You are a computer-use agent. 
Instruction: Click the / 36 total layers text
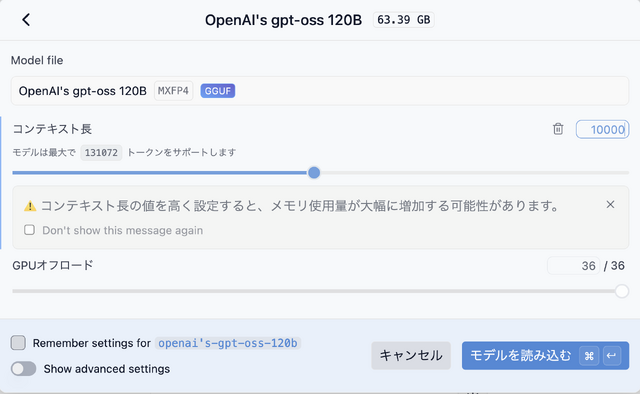(x=614, y=266)
